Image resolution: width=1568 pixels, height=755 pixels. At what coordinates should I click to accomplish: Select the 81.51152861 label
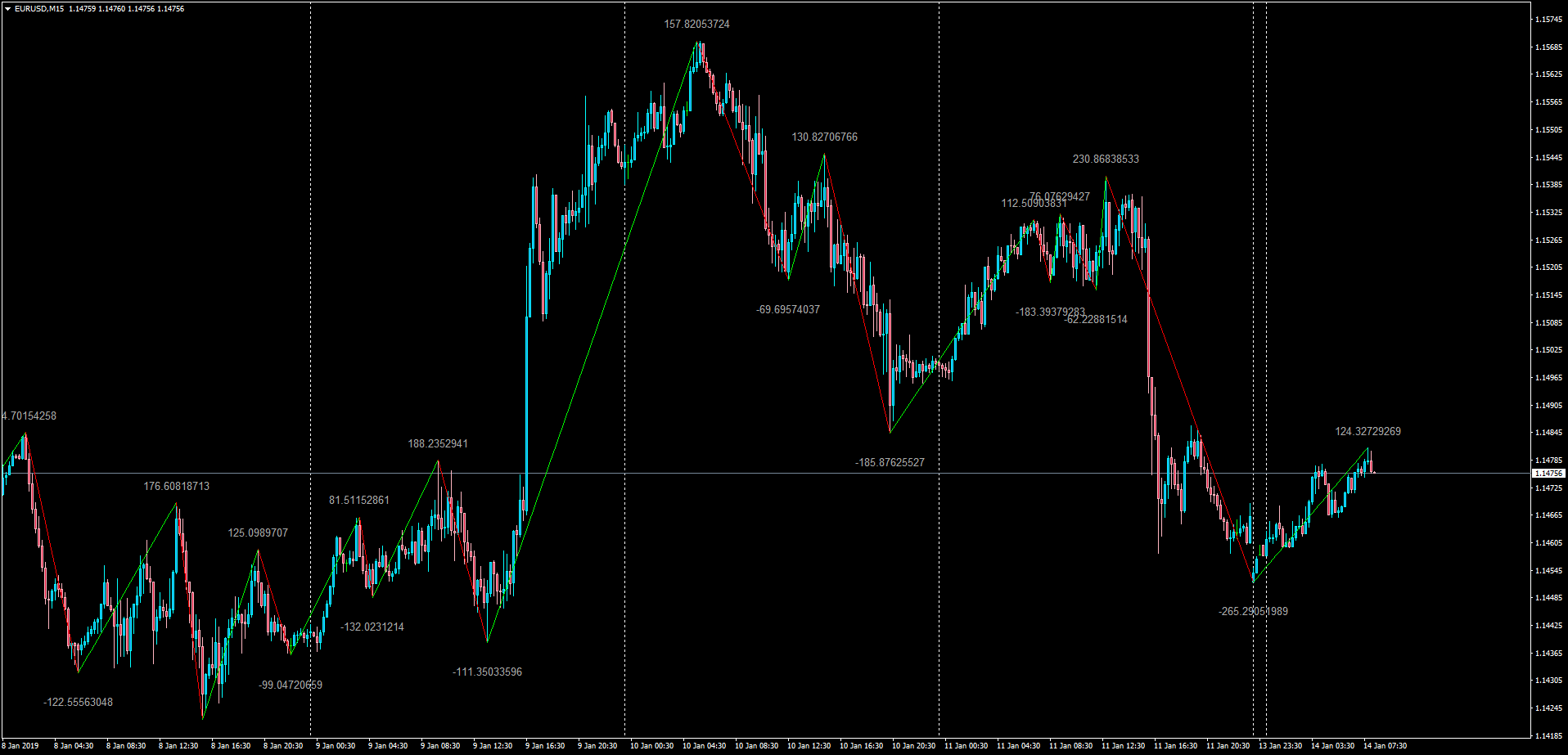tap(359, 501)
